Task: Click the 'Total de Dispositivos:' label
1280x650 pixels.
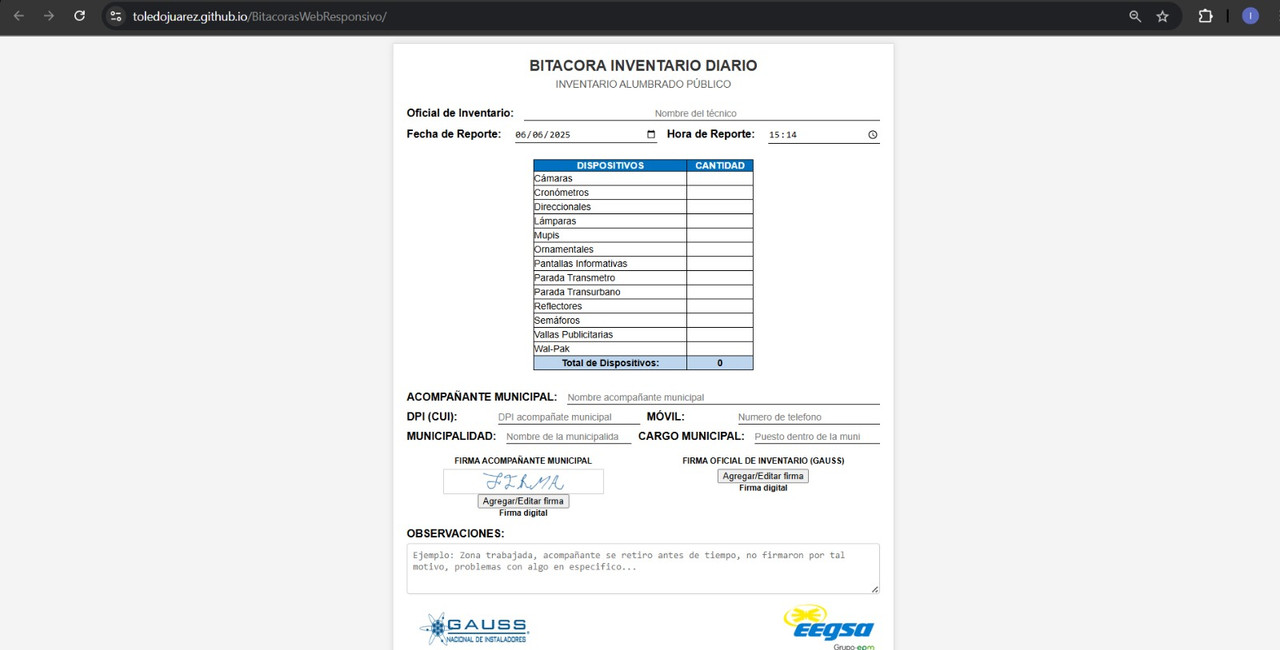Action: click(610, 363)
